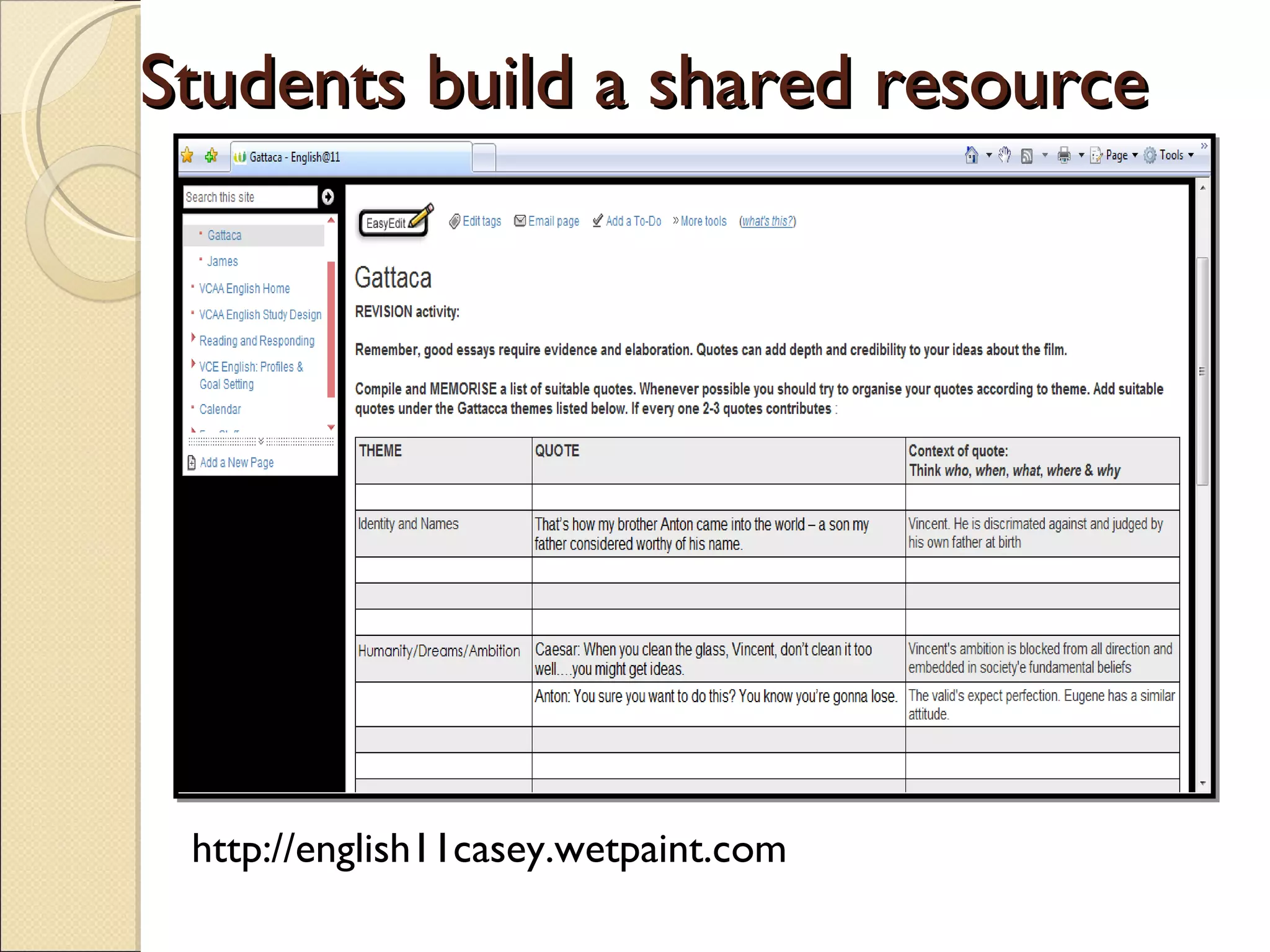This screenshot has height=952, width=1270.
Task: Click the Context of quote header
Action: 1042,461
